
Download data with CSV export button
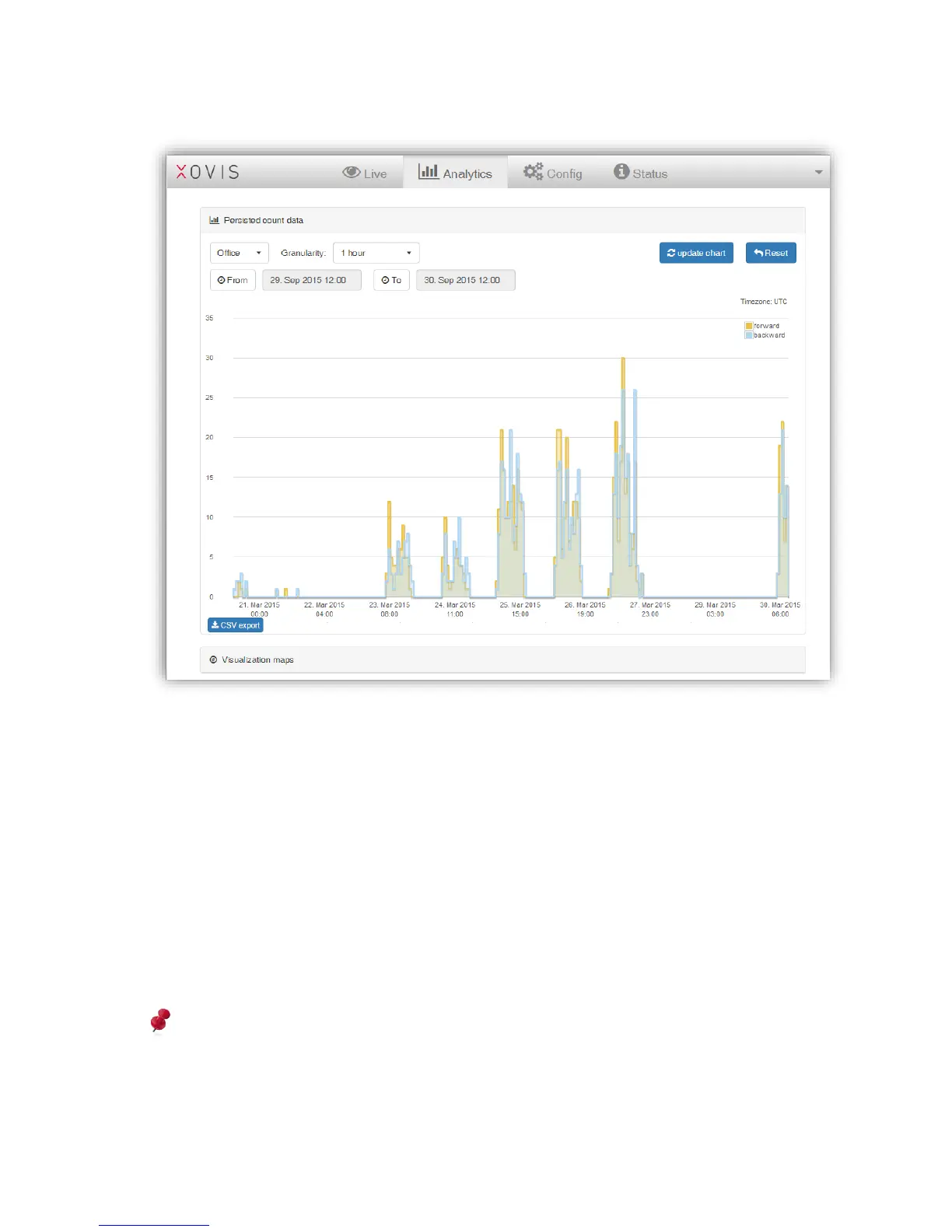click(x=236, y=625)
